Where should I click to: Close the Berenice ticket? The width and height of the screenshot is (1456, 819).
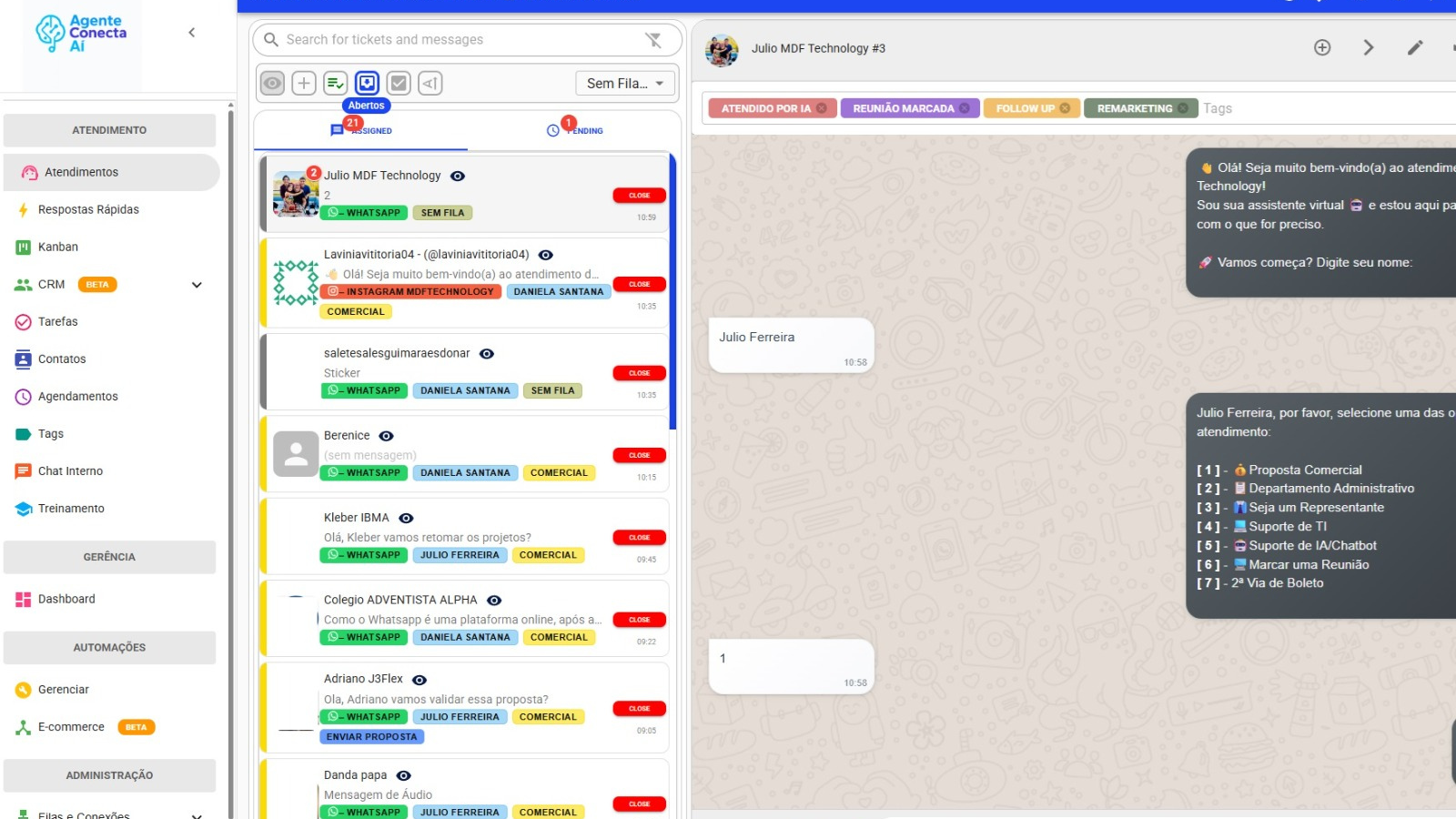640,455
